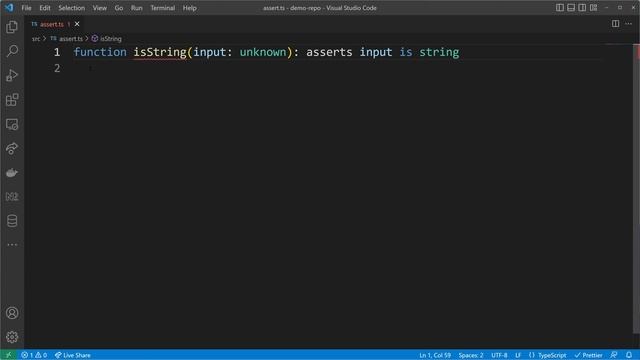
Task: Open the View menu
Action: (x=99, y=8)
